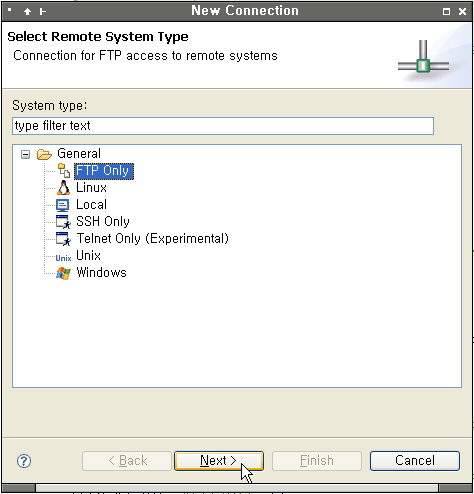Open help with the question mark icon
474x494 pixels.
24,461
